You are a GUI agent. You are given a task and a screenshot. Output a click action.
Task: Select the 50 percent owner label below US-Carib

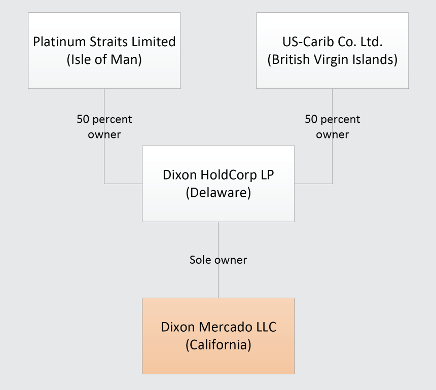(x=332, y=127)
